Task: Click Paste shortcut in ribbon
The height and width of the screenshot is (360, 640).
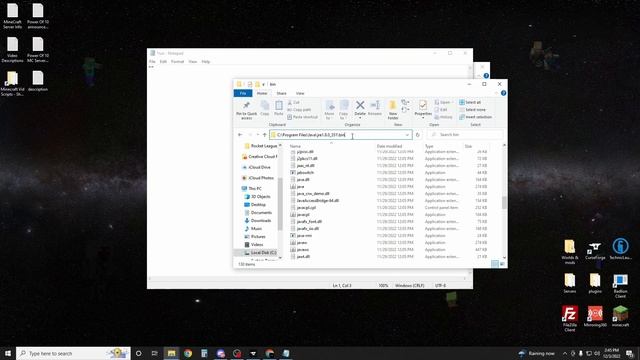Action: click(x=302, y=117)
